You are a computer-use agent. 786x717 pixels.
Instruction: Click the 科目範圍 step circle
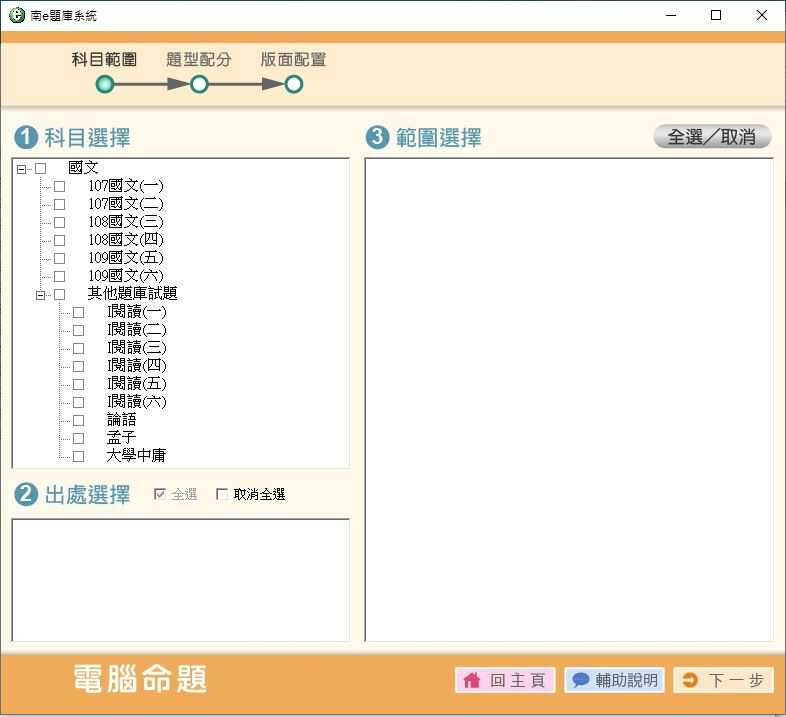tap(105, 84)
